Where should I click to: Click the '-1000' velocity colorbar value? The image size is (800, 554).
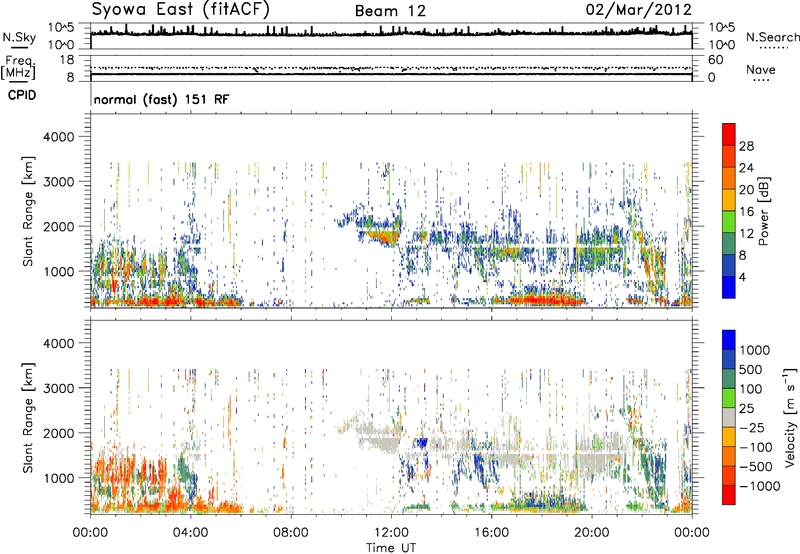[x=760, y=486]
